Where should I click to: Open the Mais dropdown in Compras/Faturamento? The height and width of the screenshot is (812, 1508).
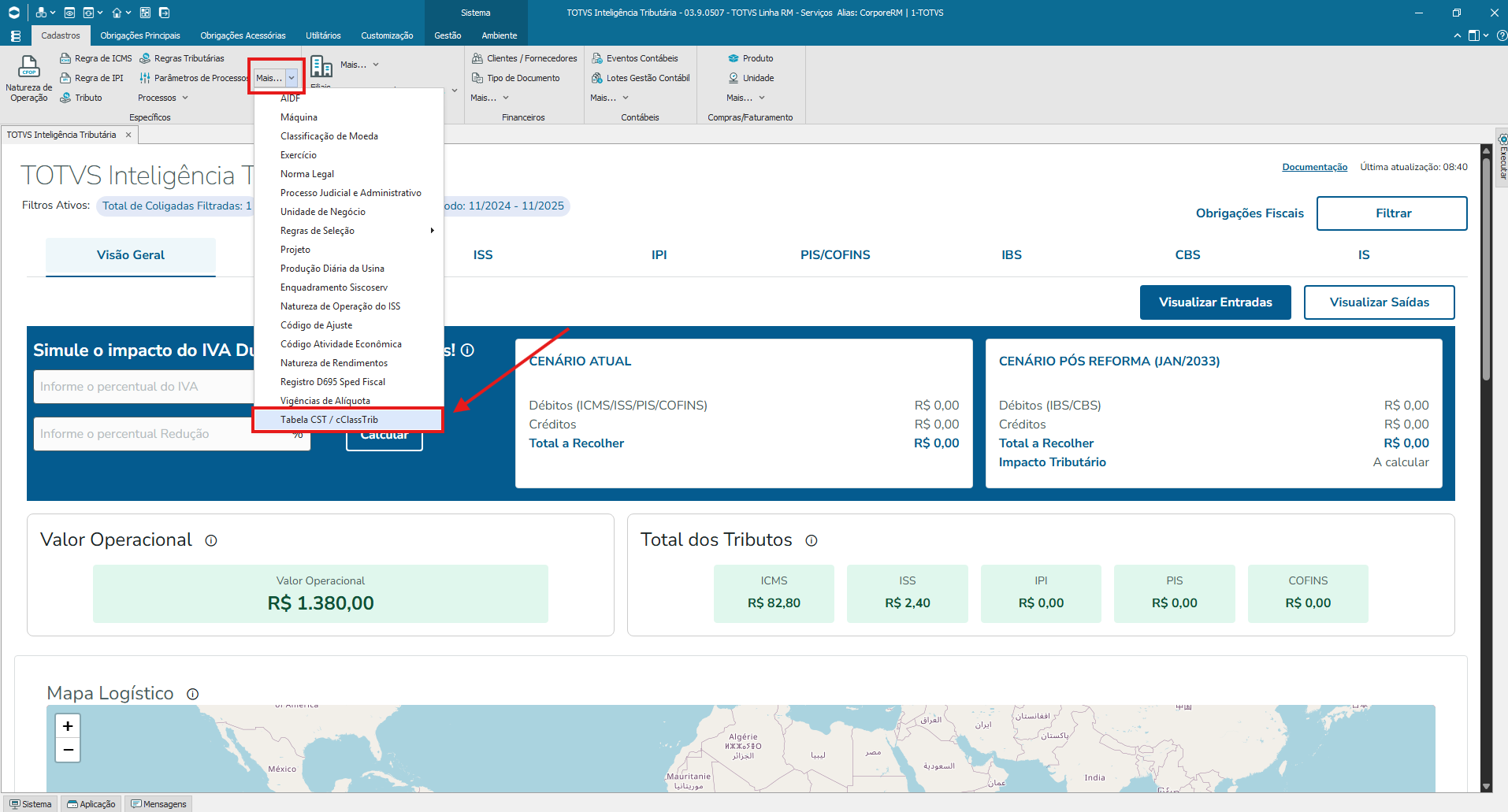[746, 98]
